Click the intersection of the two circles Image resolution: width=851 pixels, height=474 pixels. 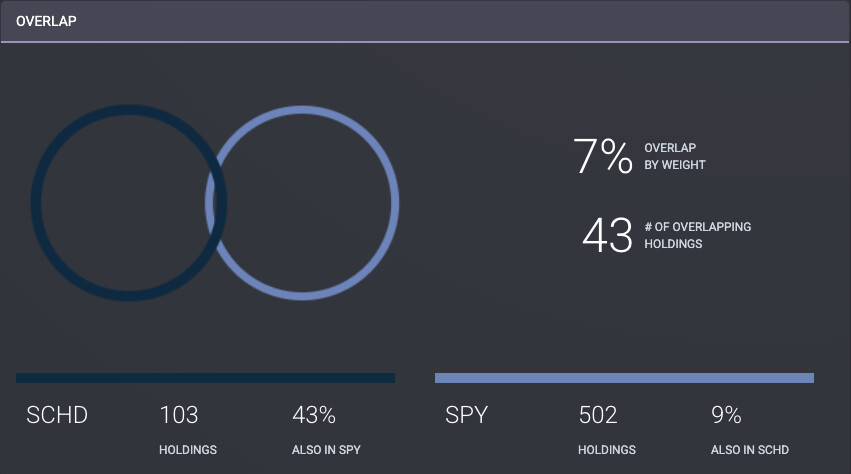216,203
